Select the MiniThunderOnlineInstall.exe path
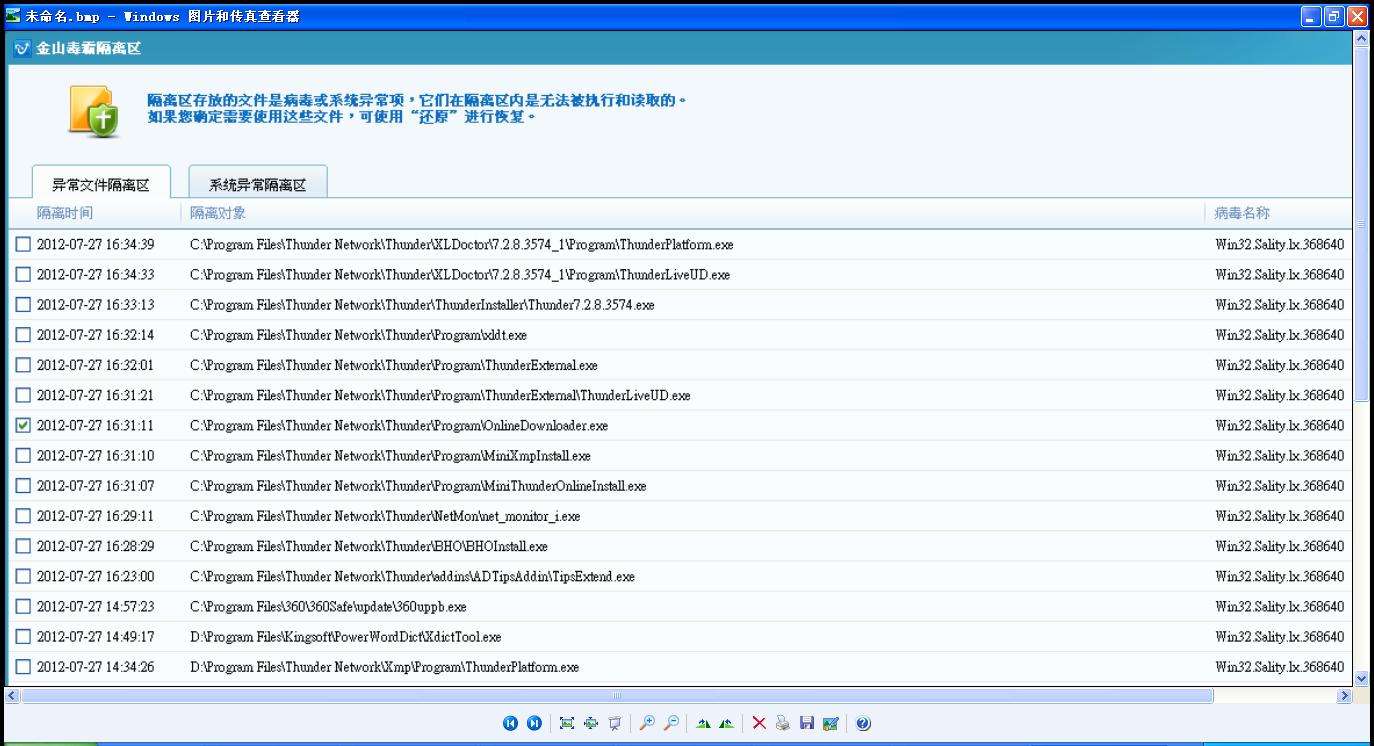1374x746 pixels. [418, 486]
